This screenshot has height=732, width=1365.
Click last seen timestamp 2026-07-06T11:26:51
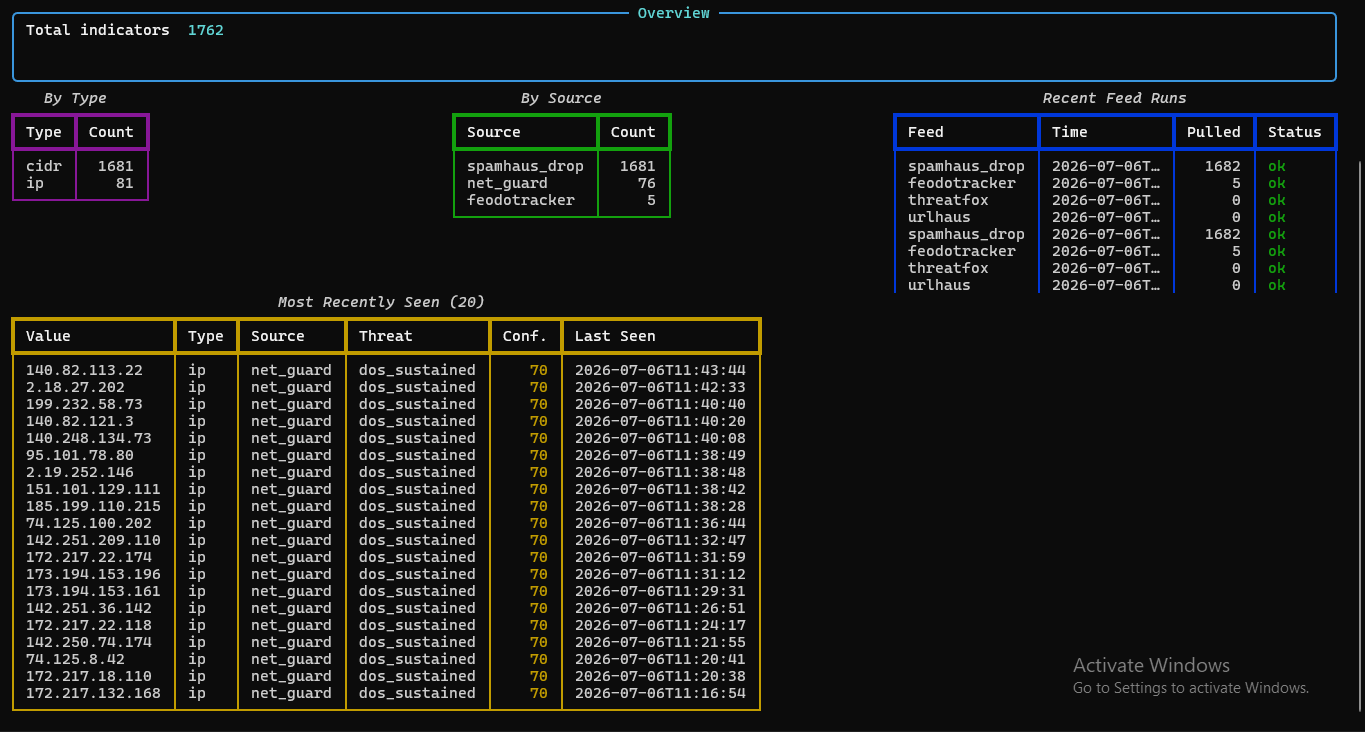(660, 608)
